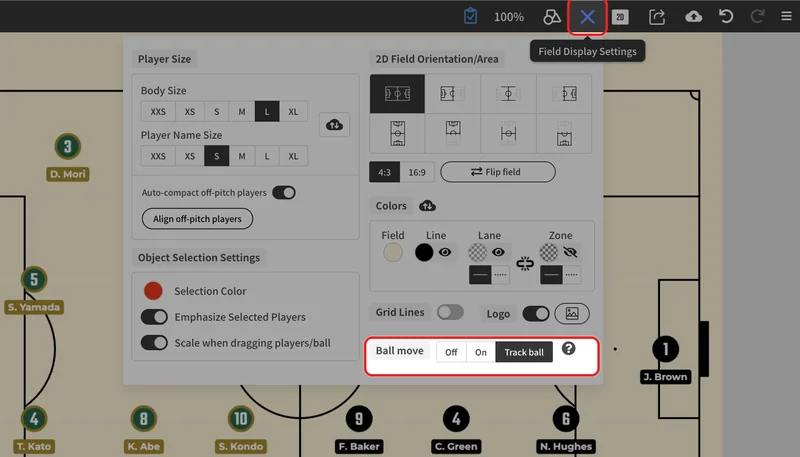800x457 pixels.
Task: Set Player Name Size to XXS
Action: coord(158,156)
